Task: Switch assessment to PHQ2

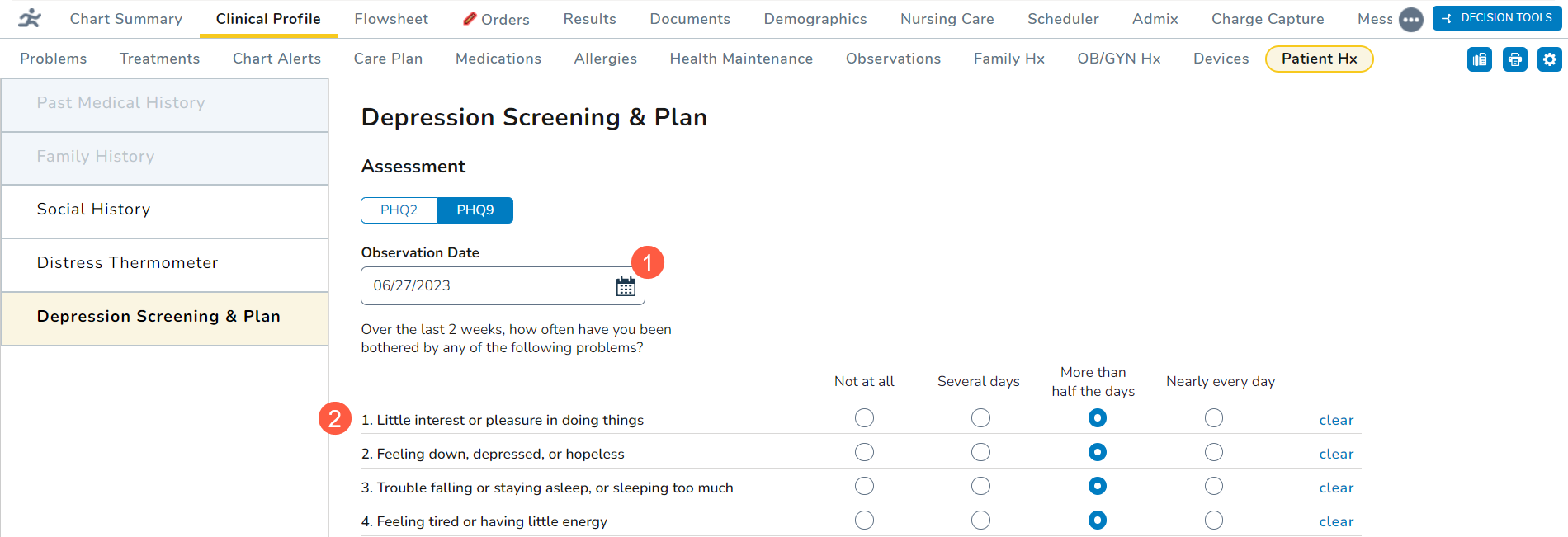Action: tap(399, 210)
